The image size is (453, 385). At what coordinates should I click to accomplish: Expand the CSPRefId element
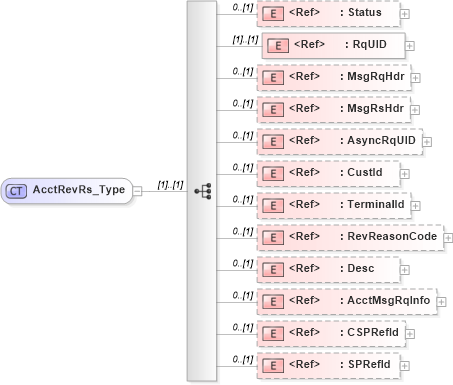point(410,334)
